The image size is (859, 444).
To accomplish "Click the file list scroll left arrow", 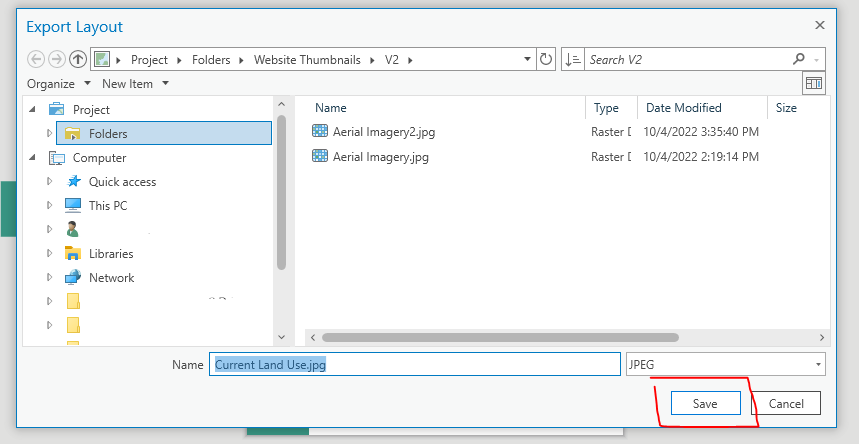I will (313, 338).
